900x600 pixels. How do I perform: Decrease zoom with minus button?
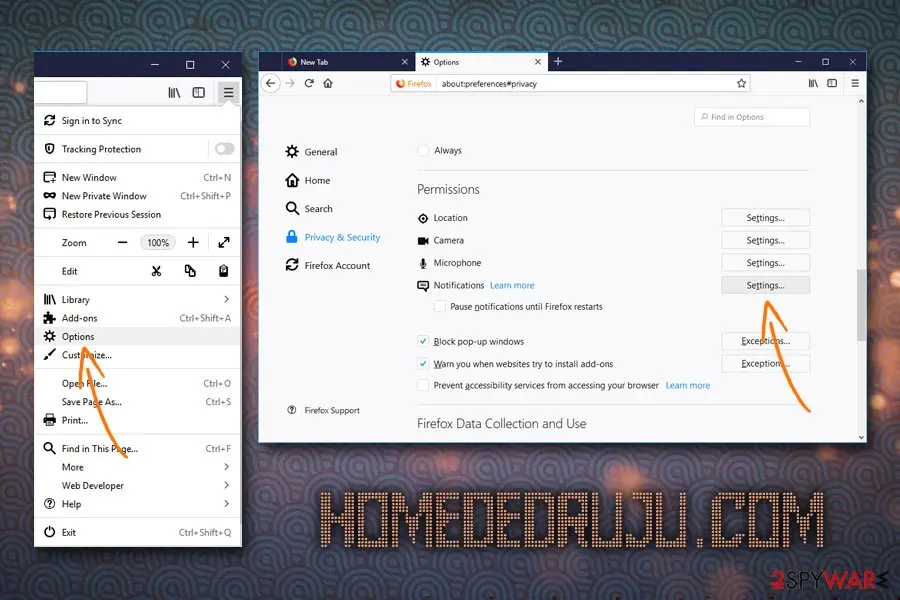pos(122,242)
